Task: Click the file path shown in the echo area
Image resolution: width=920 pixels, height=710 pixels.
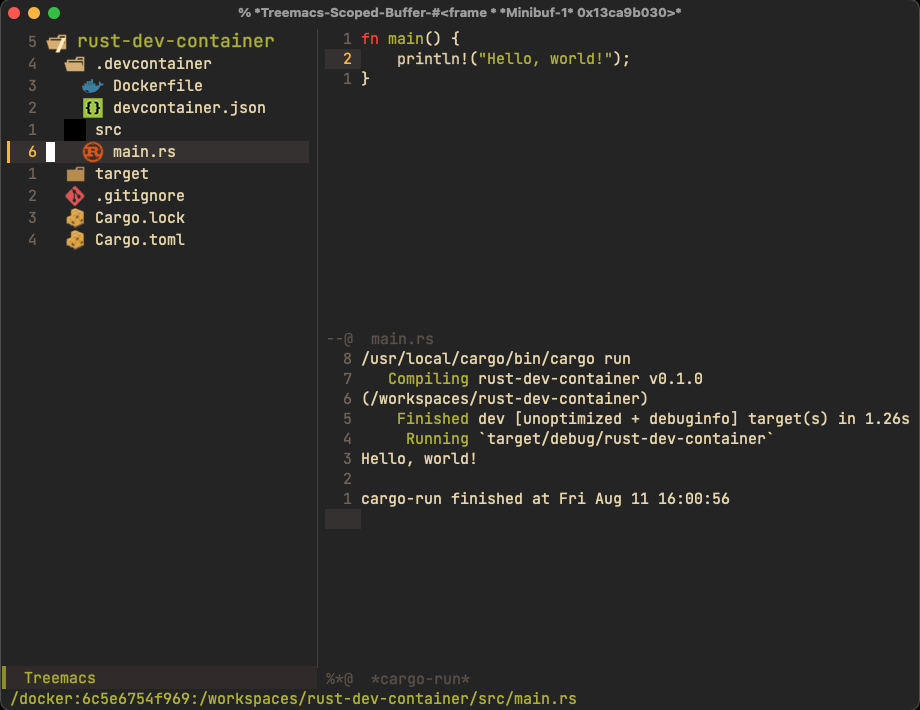Action: coord(290,699)
